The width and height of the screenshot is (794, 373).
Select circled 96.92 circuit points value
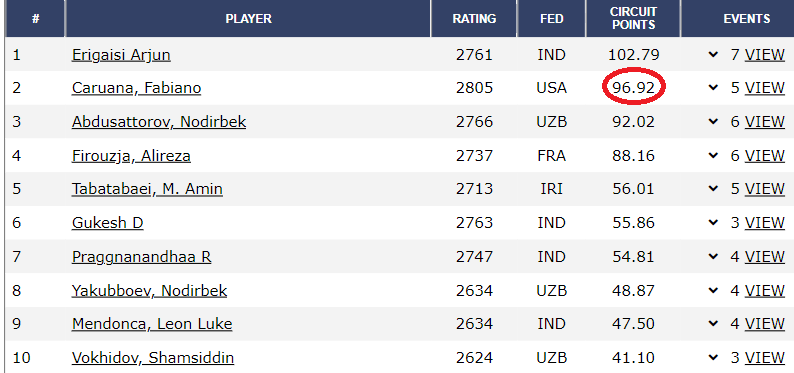[633, 88]
